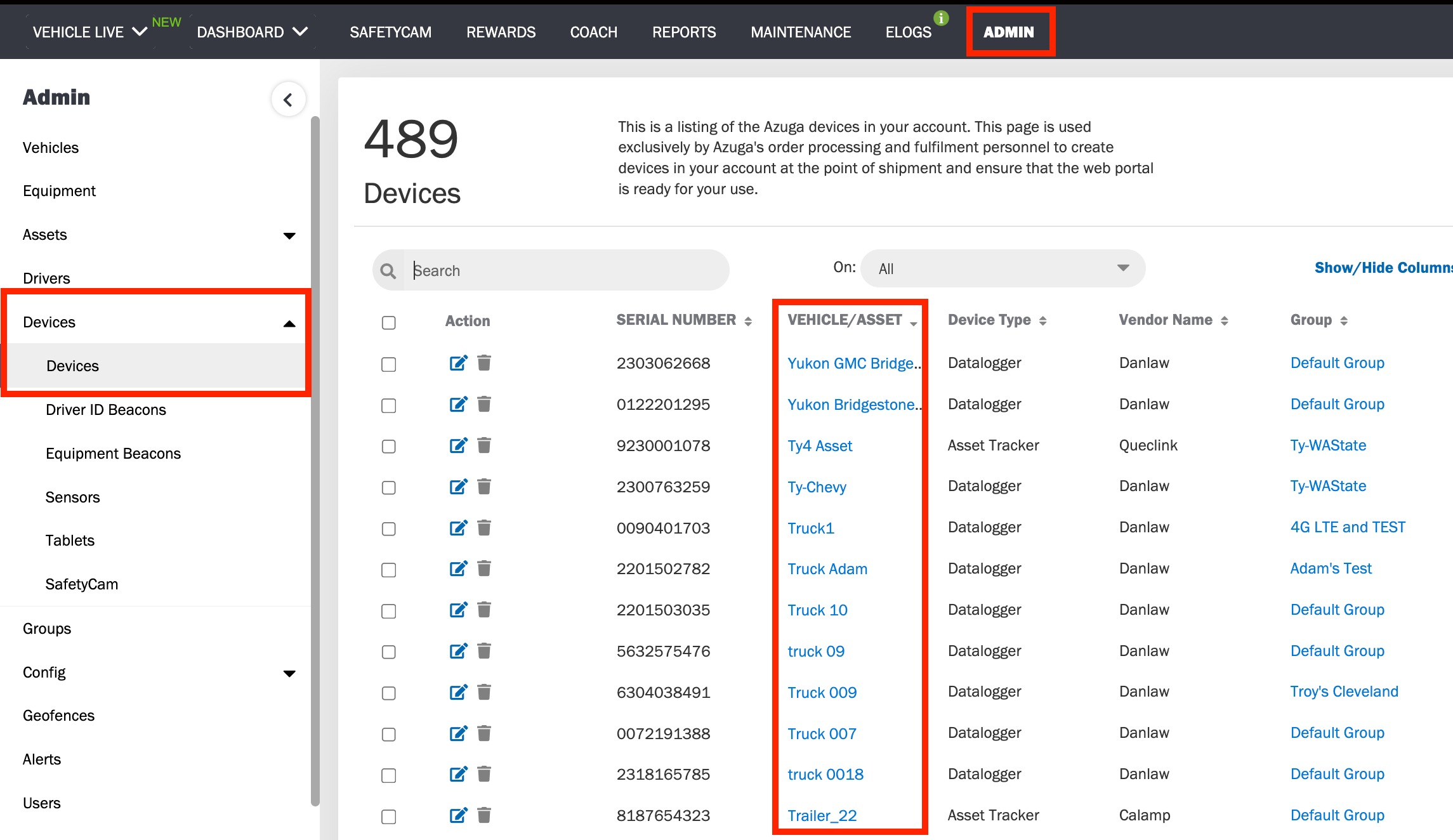The image size is (1453, 840).
Task: Click the ELOGS green info badge
Action: (942, 18)
